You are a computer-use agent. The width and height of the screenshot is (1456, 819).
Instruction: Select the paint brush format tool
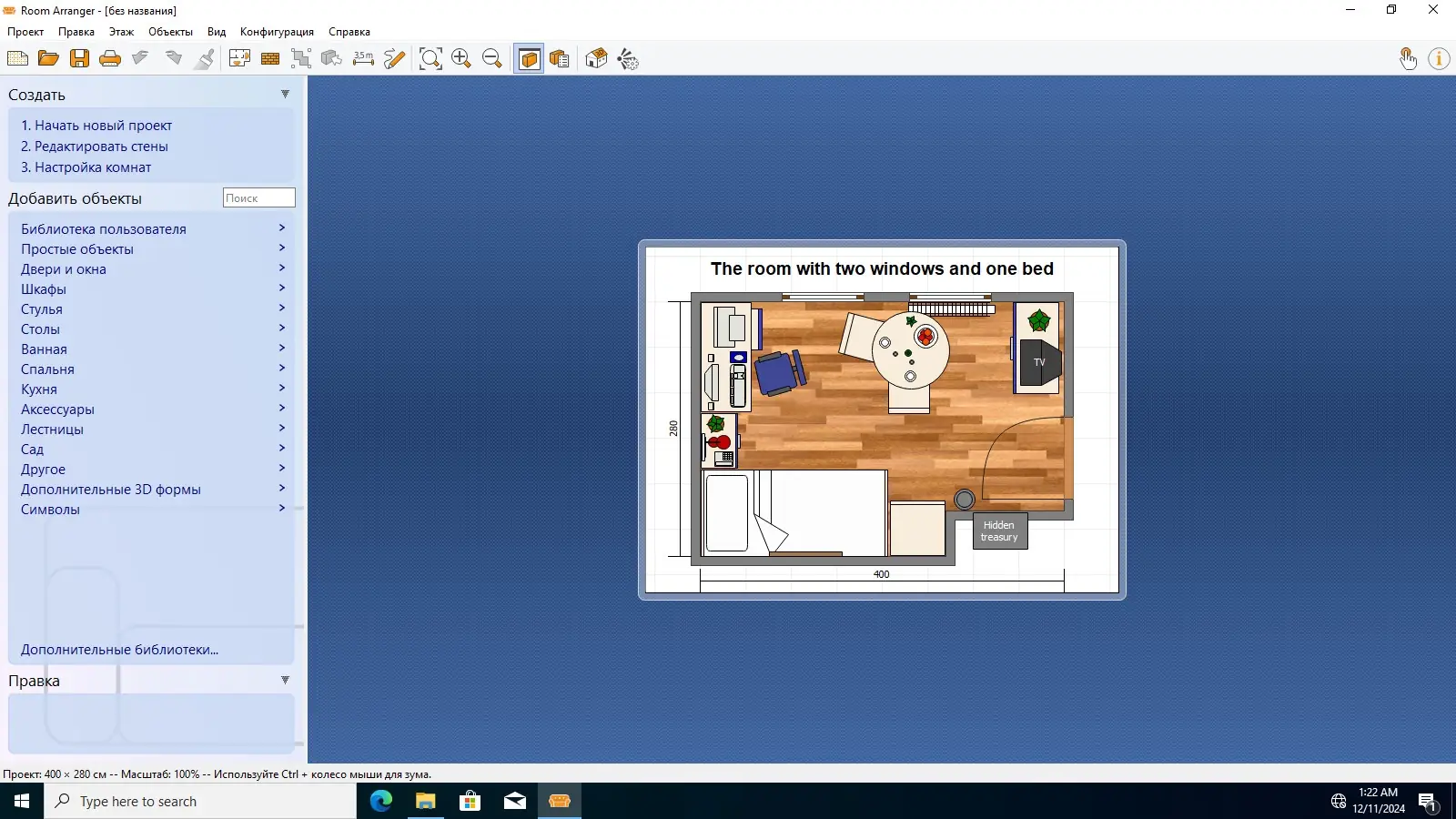pos(205,59)
